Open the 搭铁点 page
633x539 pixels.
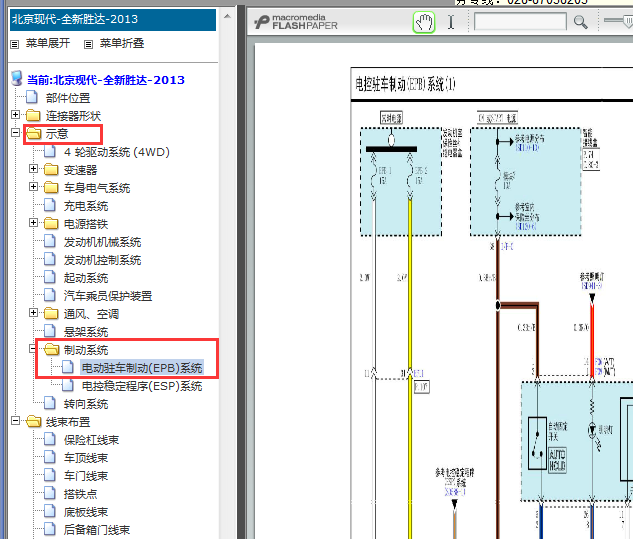click(x=80, y=494)
